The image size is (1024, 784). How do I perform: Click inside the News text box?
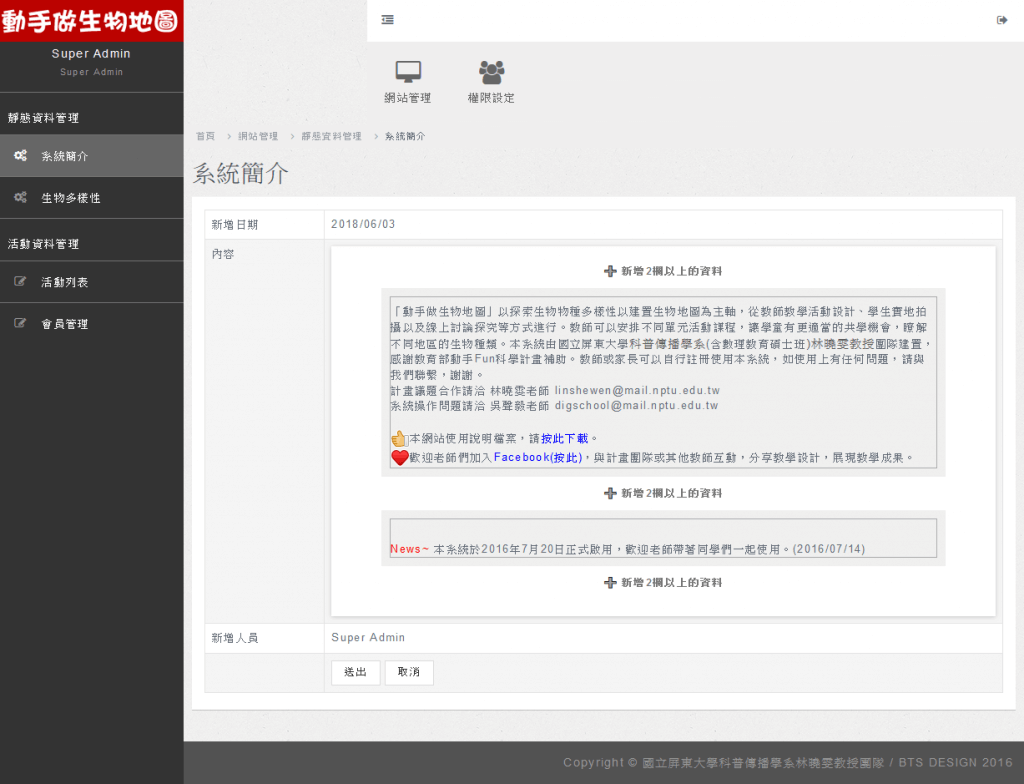tap(663, 538)
